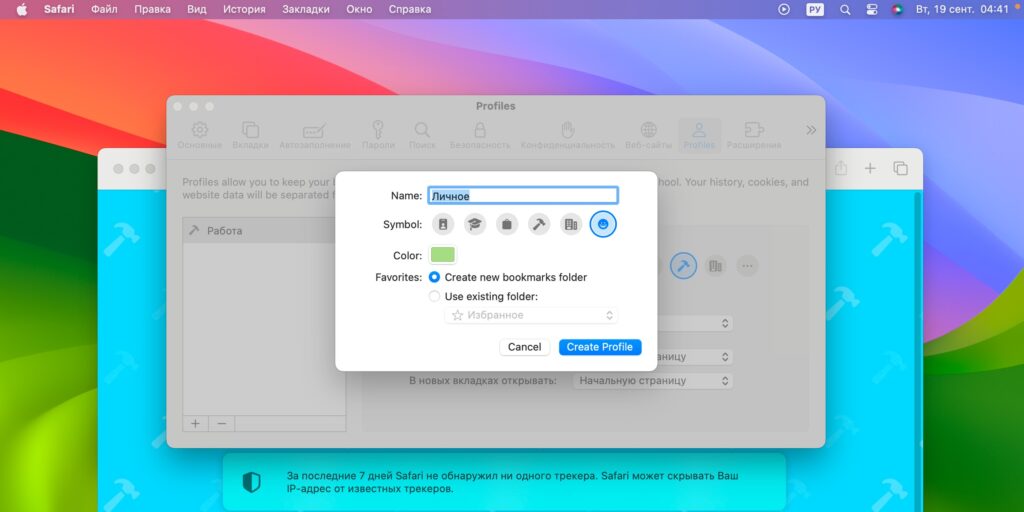
Task: Activate Siri from menu bar
Action: pos(897,9)
